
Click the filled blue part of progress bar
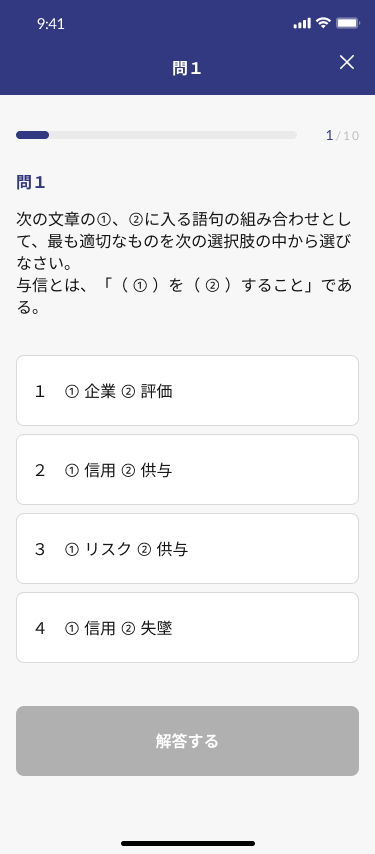click(33, 135)
